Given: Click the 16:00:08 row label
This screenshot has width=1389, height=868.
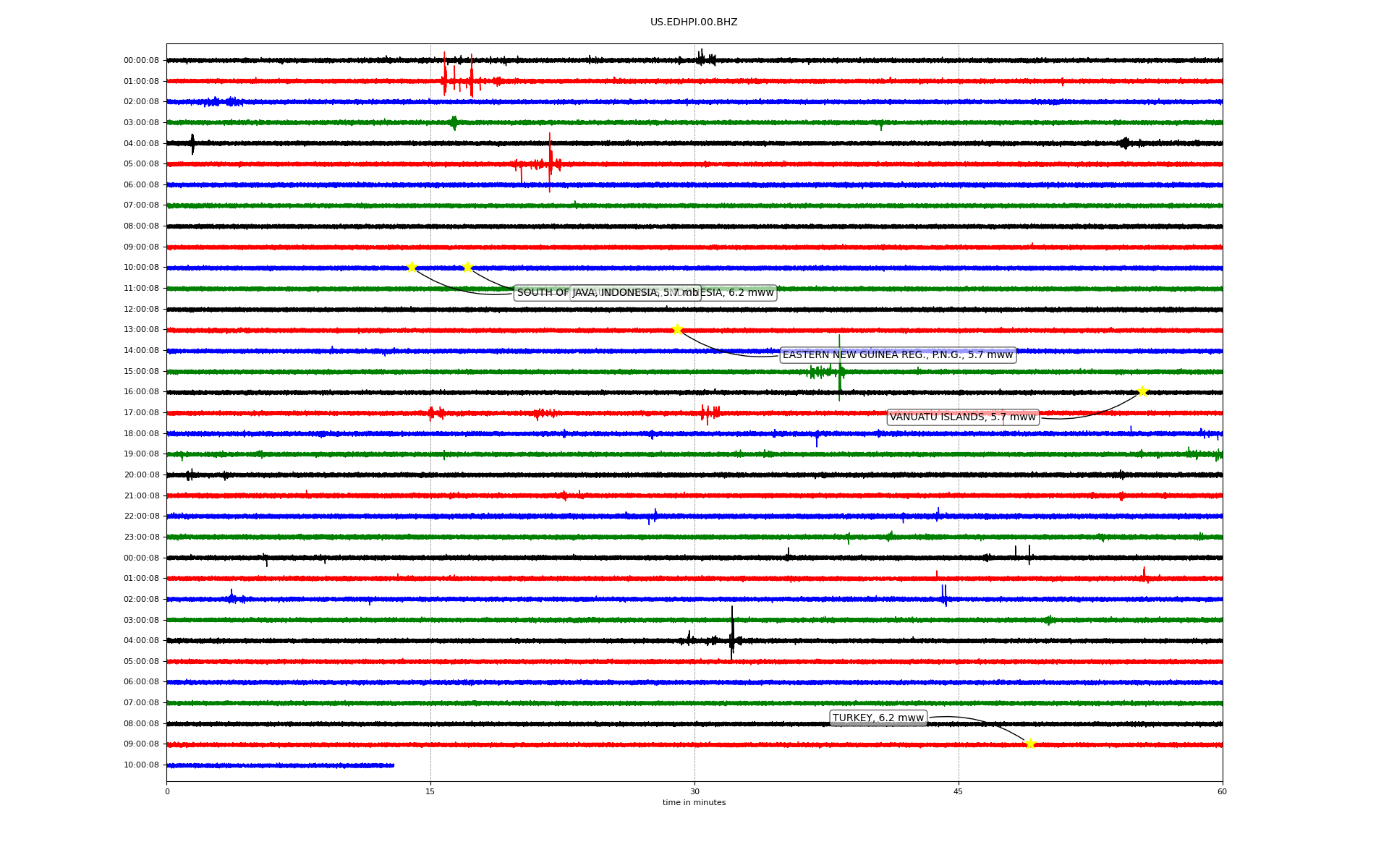Looking at the screenshot, I should coord(141,392).
